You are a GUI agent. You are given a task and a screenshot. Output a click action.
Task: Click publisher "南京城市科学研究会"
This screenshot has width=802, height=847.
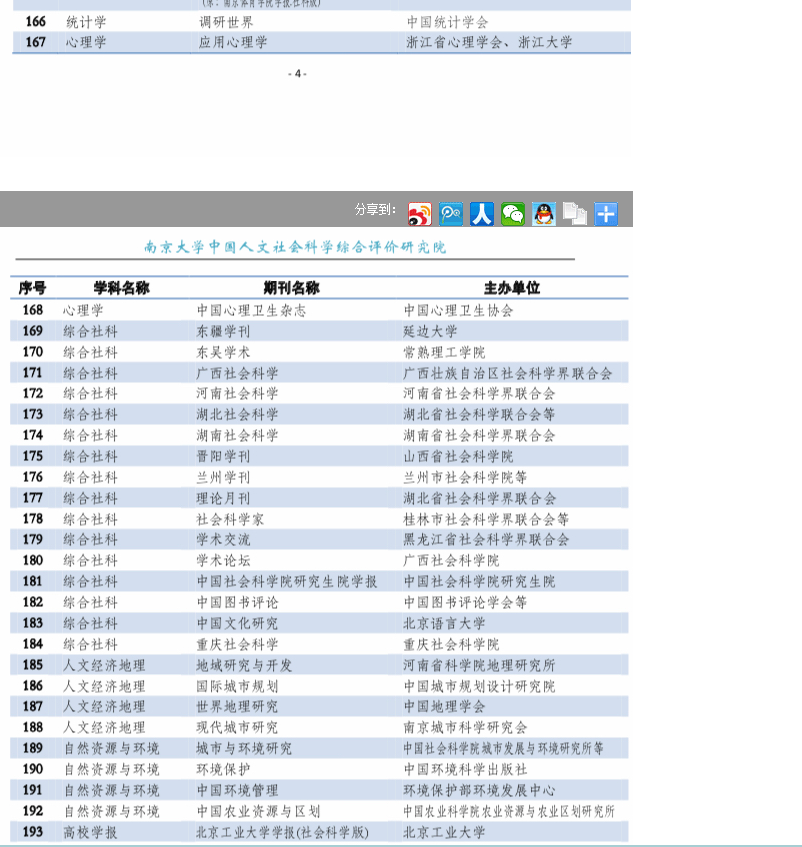[465, 728]
